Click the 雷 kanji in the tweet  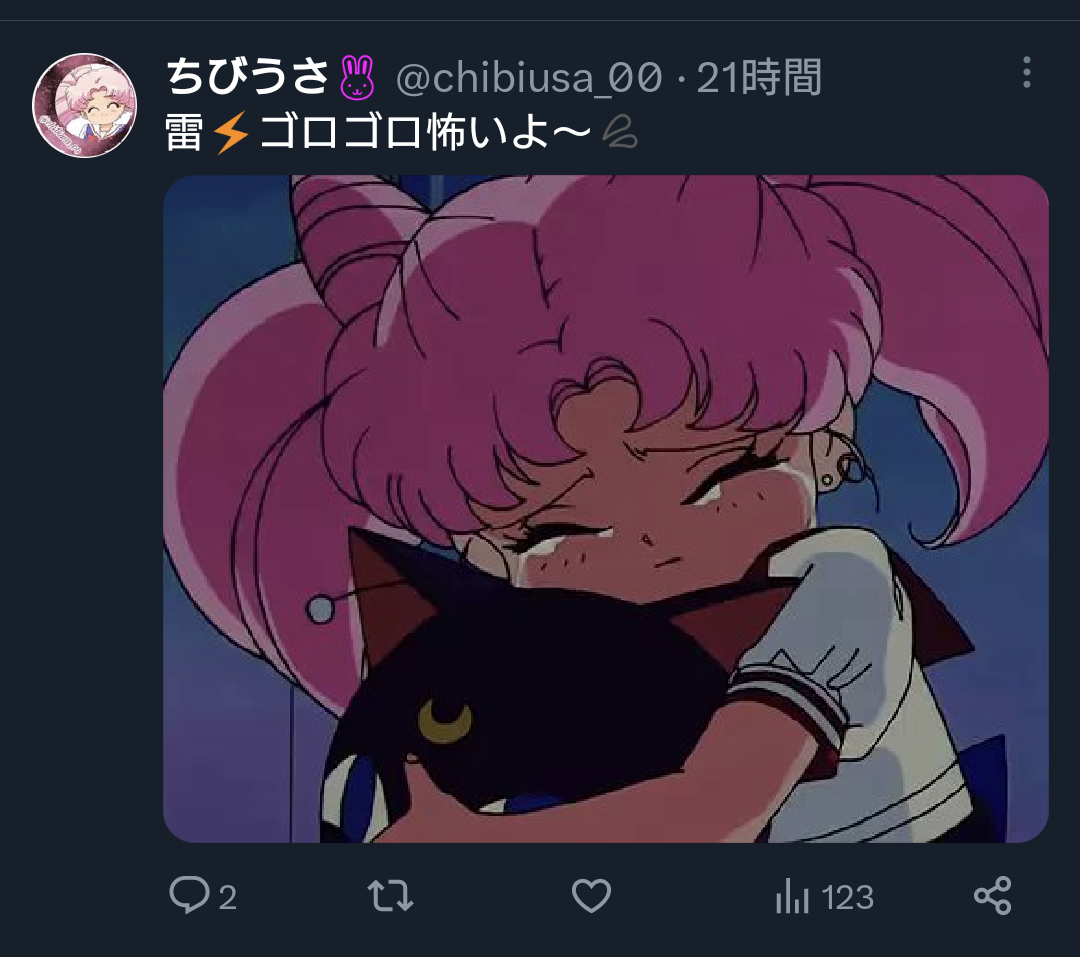[185, 132]
